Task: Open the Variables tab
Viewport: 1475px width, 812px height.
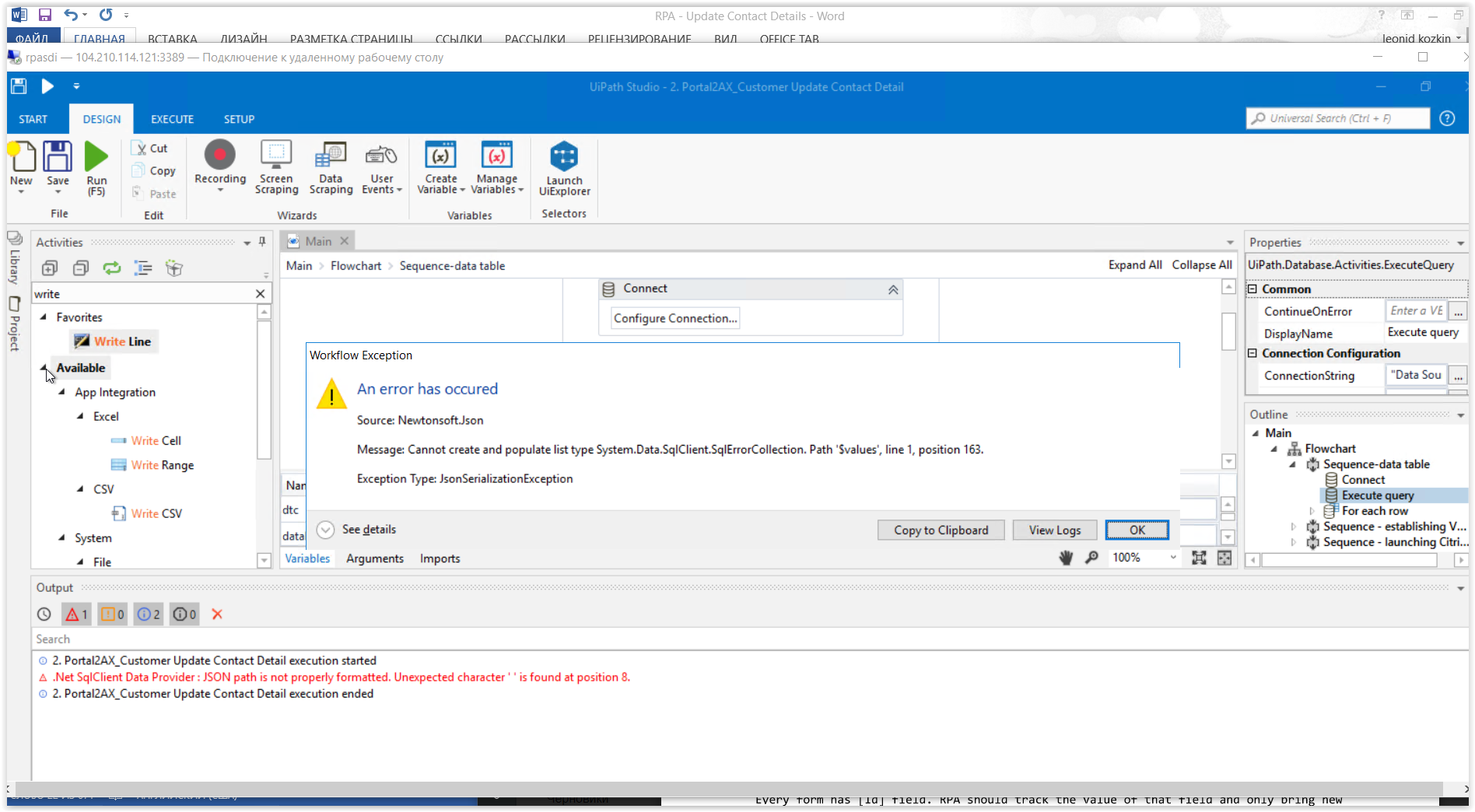Action: tap(307, 558)
